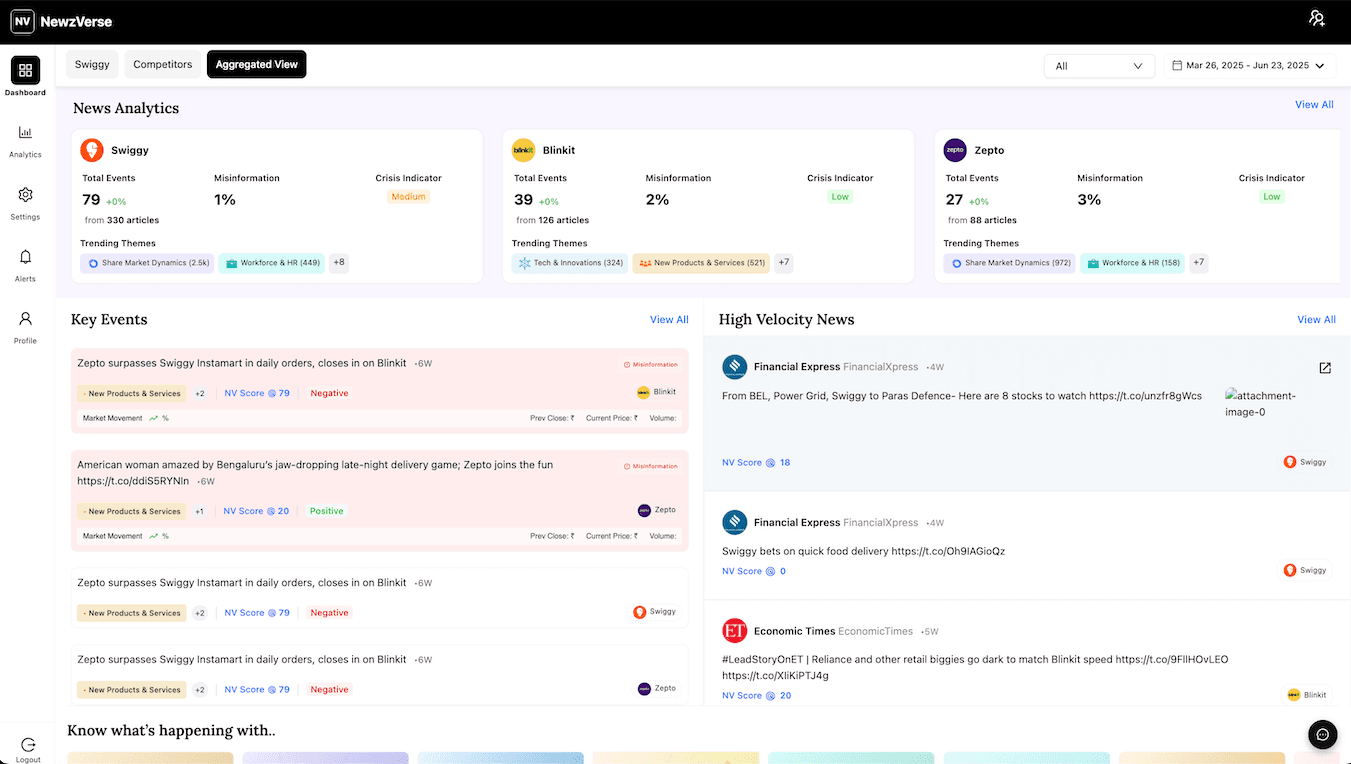Click 'from 88 articles' on Zepto card
This screenshot has height=764, width=1351.
(982, 220)
